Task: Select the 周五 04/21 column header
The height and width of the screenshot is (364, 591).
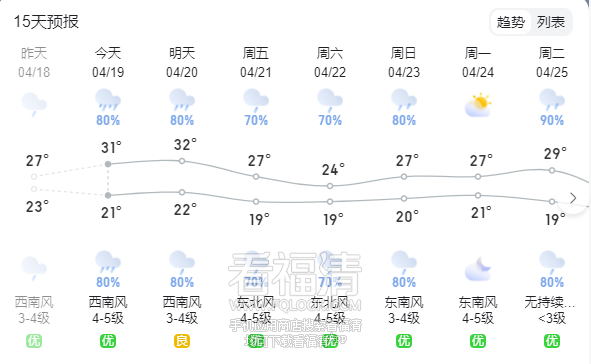Action: tap(256, 63)
